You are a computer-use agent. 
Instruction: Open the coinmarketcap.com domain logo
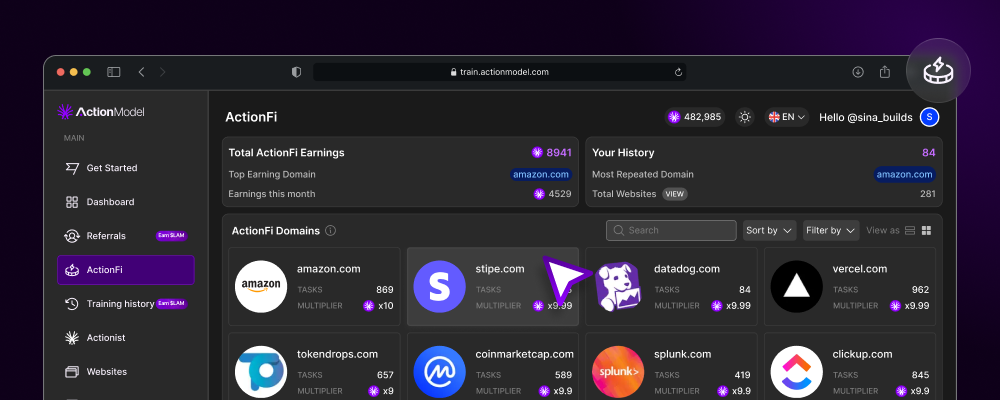tap(439, 372)
